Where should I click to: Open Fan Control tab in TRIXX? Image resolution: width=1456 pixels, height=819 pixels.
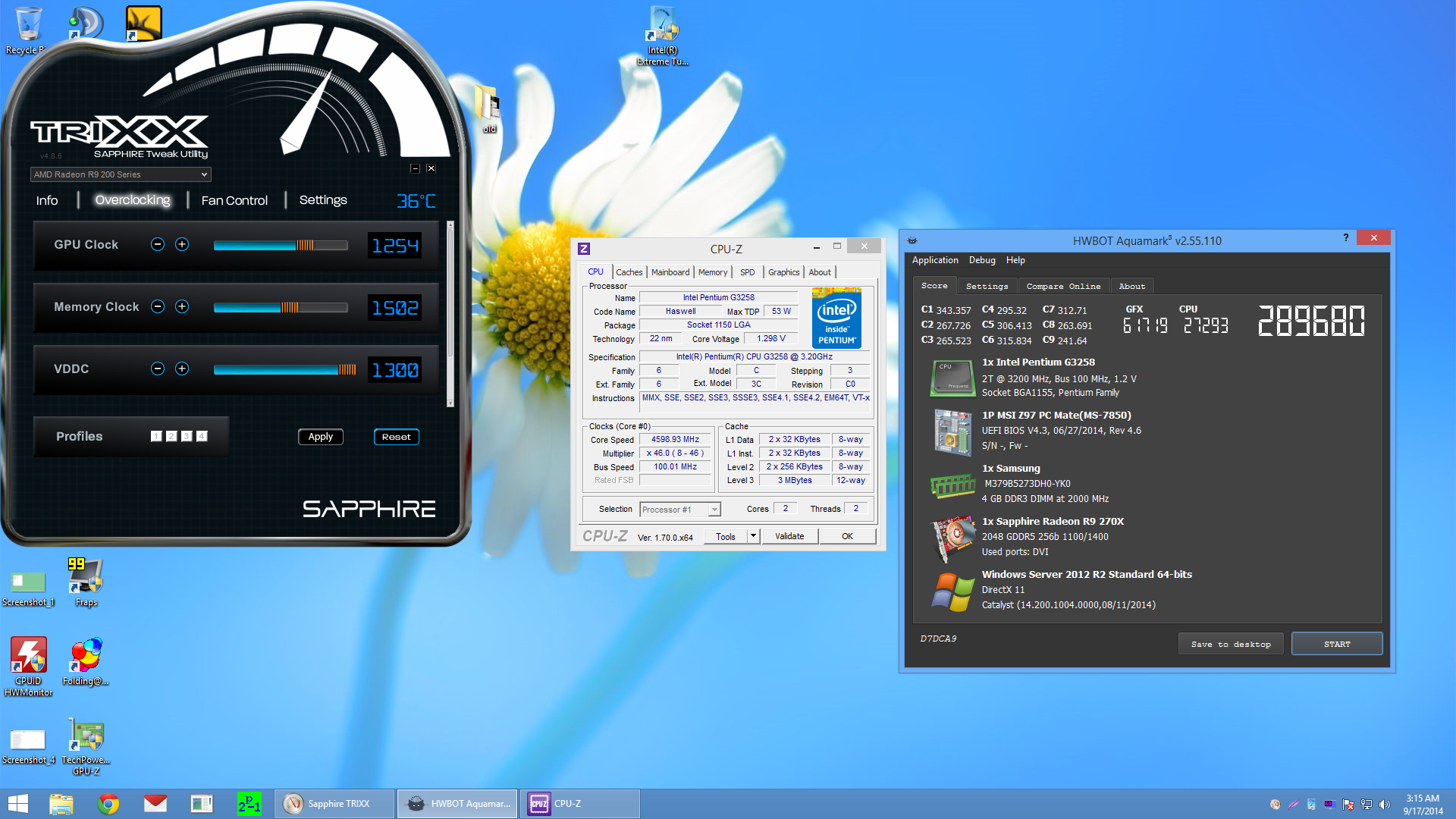pos(234,200)
